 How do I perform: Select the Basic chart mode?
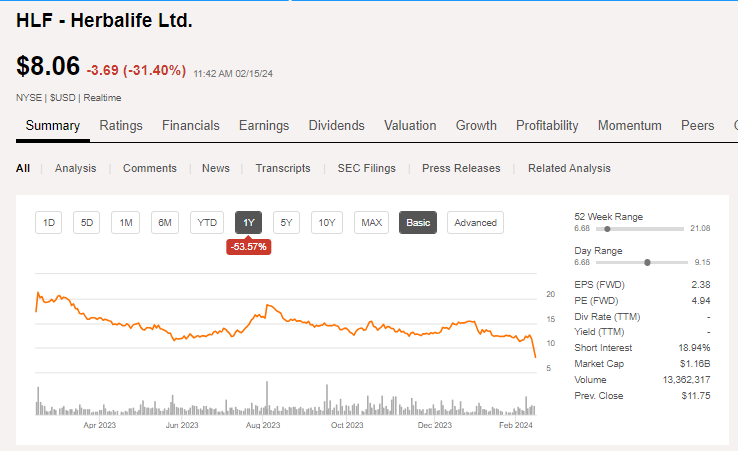418,223
